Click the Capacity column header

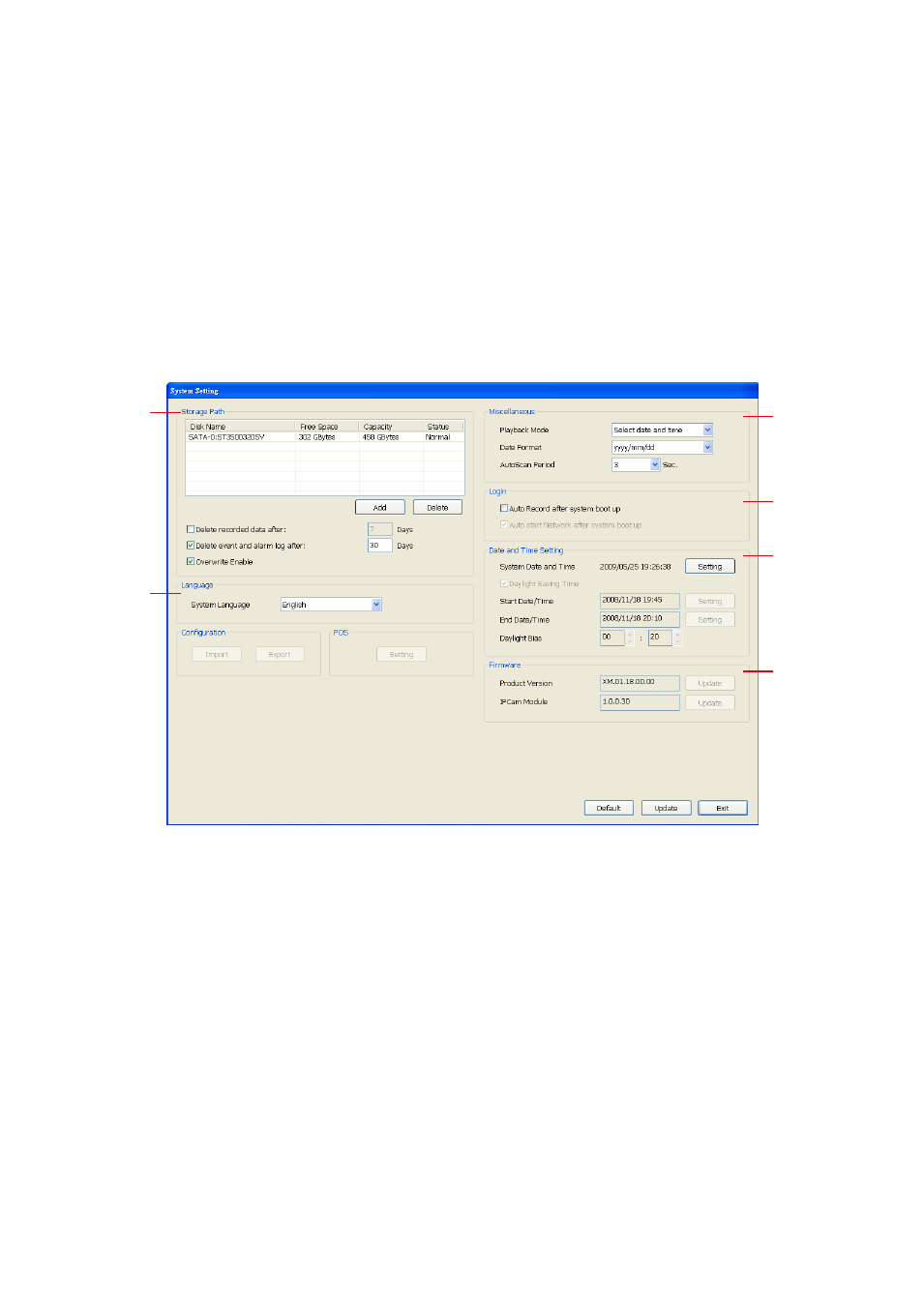tap(391, 427)
